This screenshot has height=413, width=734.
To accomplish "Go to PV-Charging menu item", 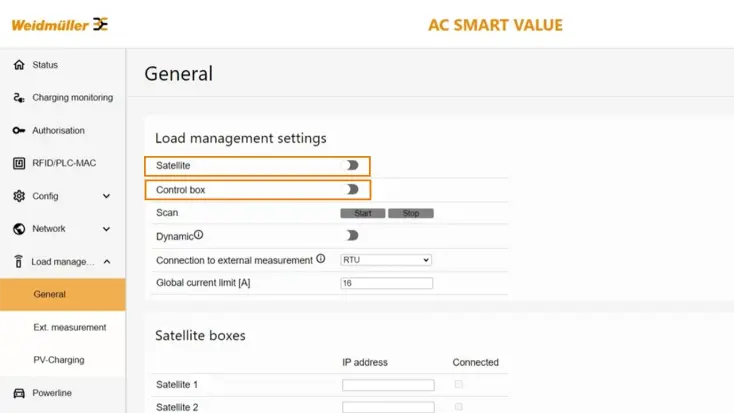I will pos(58,360).
